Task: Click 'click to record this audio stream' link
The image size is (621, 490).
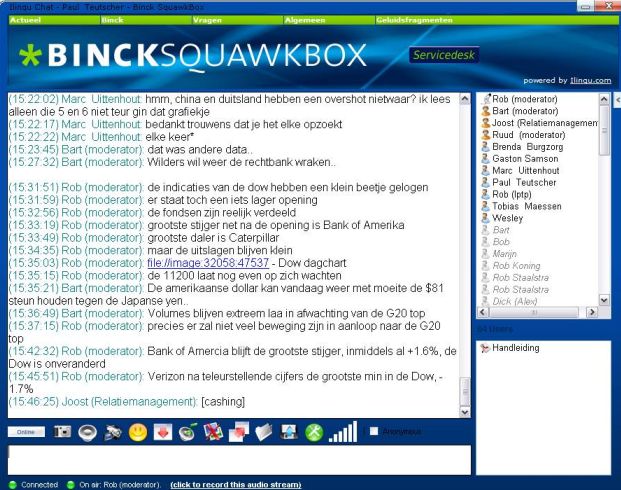Action: (x=236, y=484)
